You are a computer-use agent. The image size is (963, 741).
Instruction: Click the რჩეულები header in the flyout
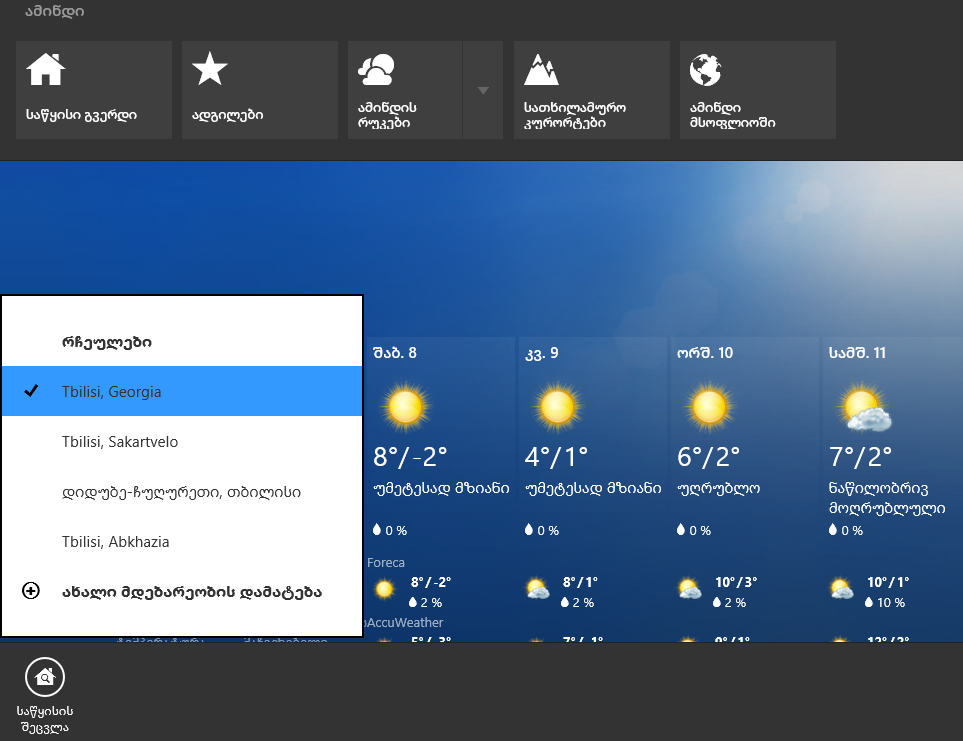[107, 342]
